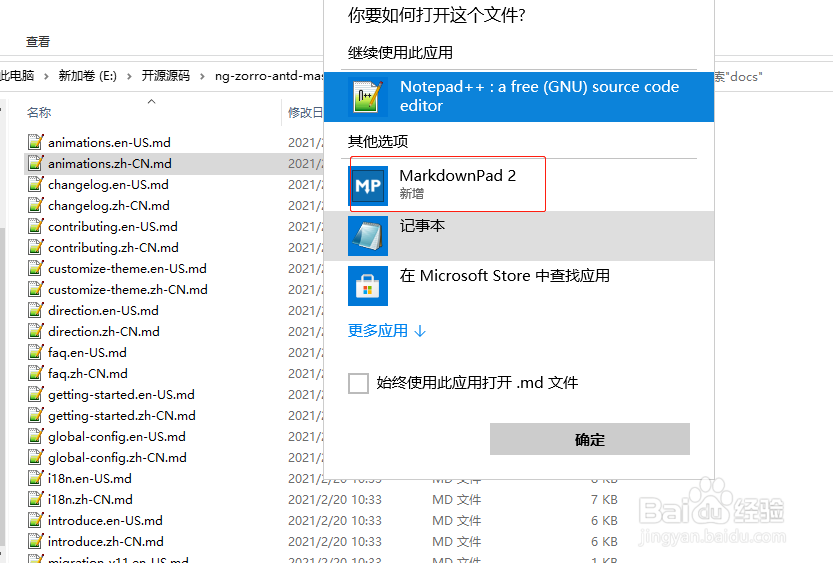Click file icon of i18n.en-US.md
The height and width of the screenshot is (566, 833).
point(36,478)
